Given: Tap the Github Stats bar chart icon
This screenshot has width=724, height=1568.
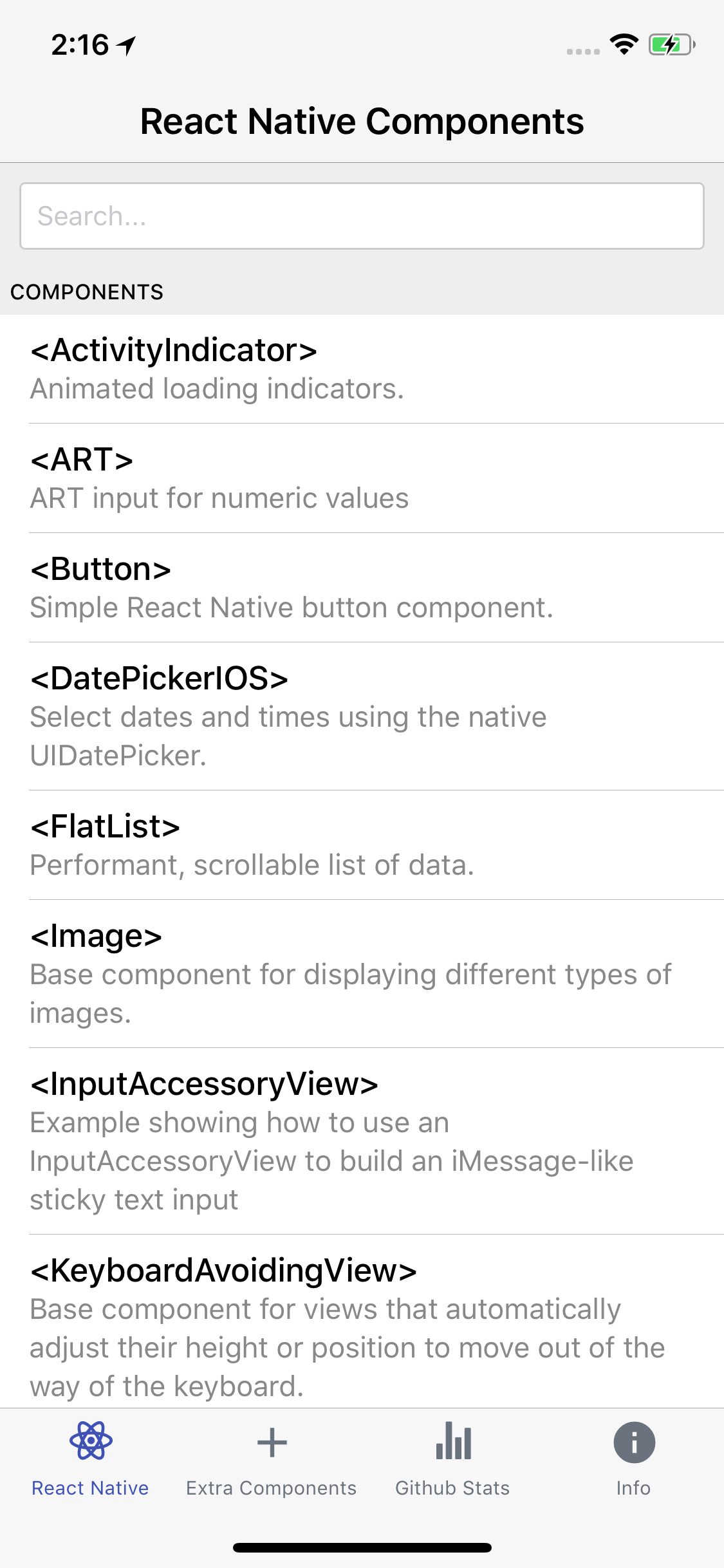Looking at the screenshot, I should click(452, 1442).
